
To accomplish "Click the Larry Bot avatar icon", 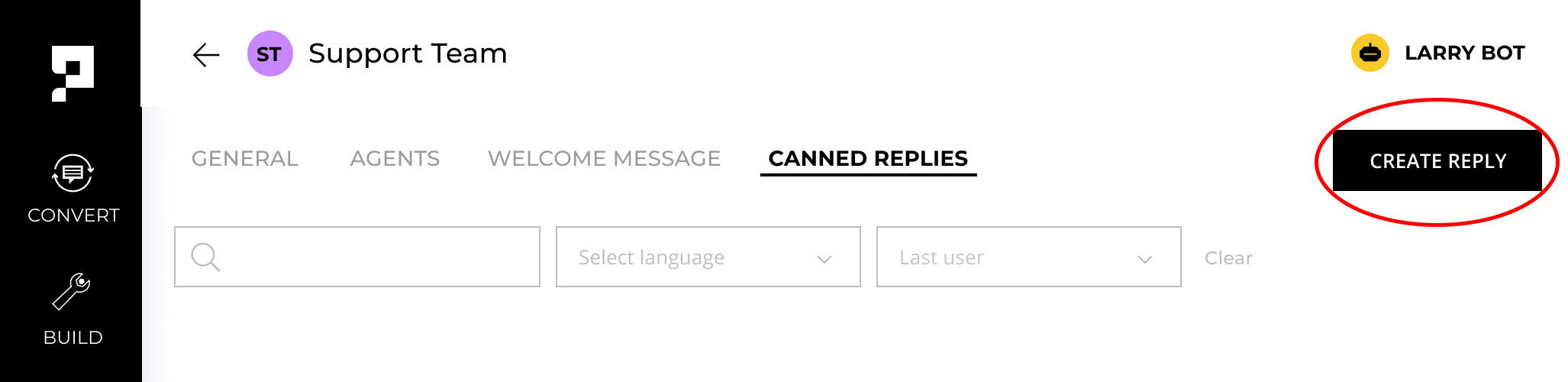I will [1370, 53].
